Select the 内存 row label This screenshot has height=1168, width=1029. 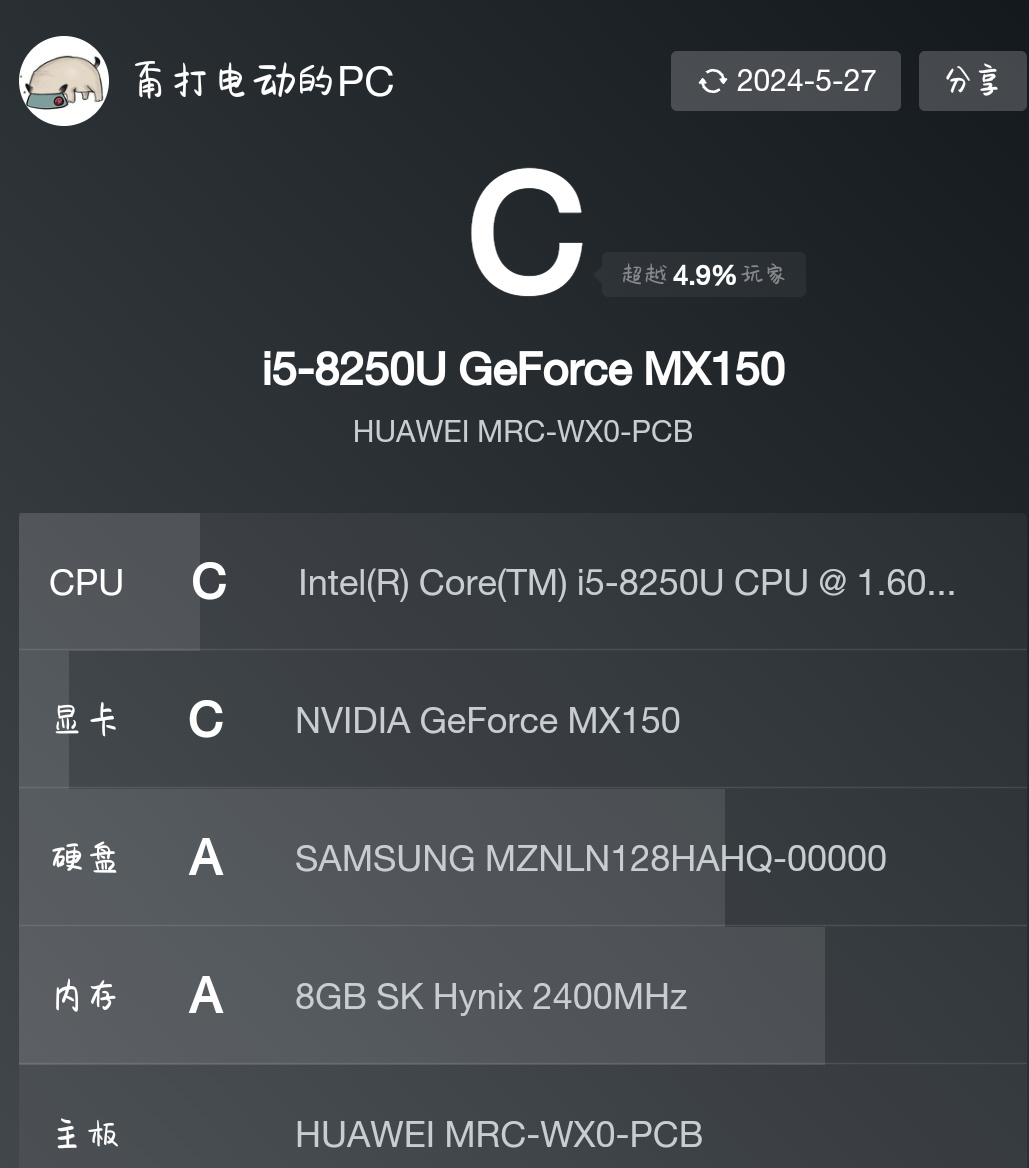pos(86,996)
